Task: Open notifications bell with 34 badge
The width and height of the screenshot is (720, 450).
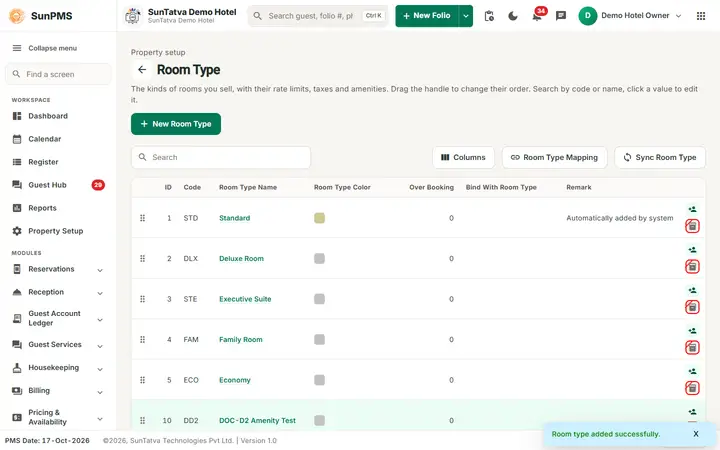Action: tap(537, 16)
